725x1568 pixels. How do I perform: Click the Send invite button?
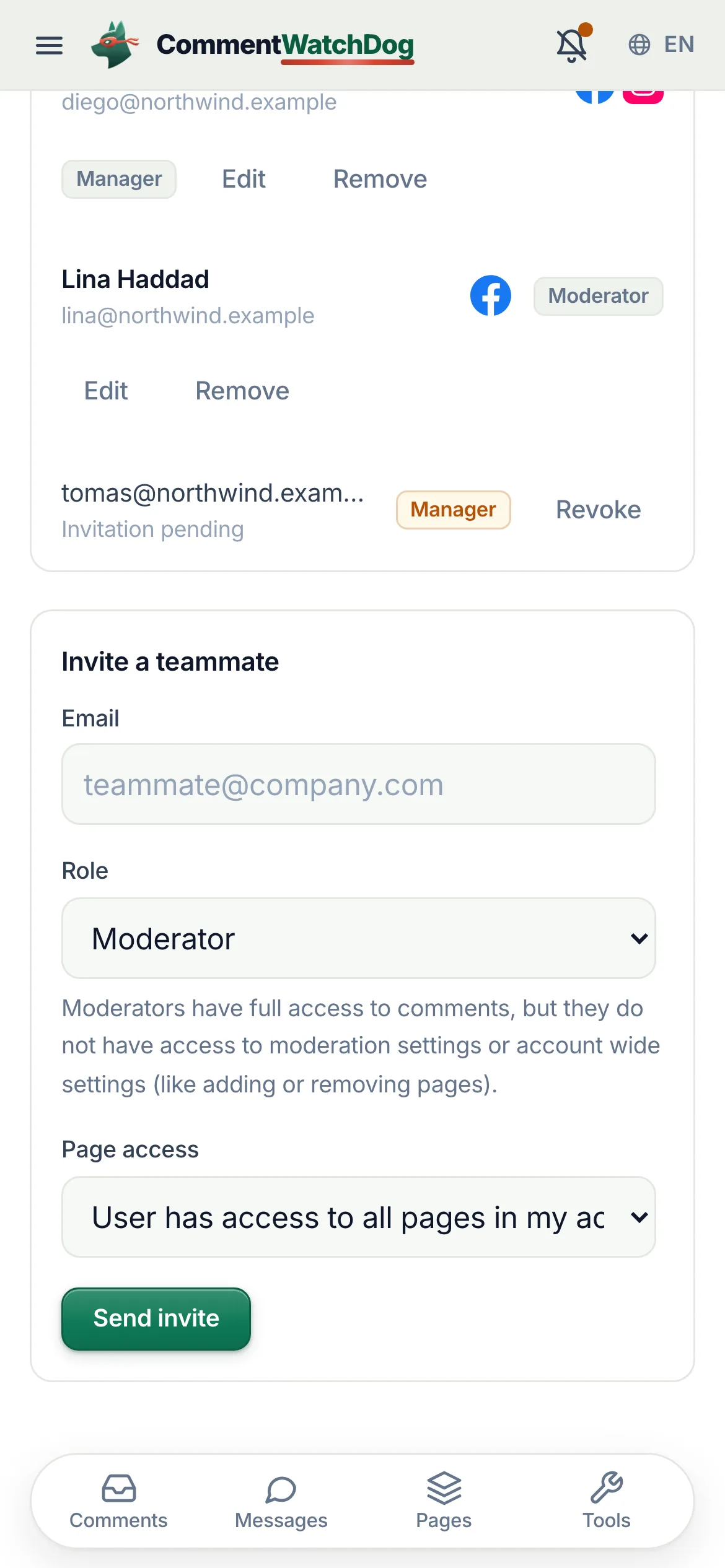point(156,1318)
